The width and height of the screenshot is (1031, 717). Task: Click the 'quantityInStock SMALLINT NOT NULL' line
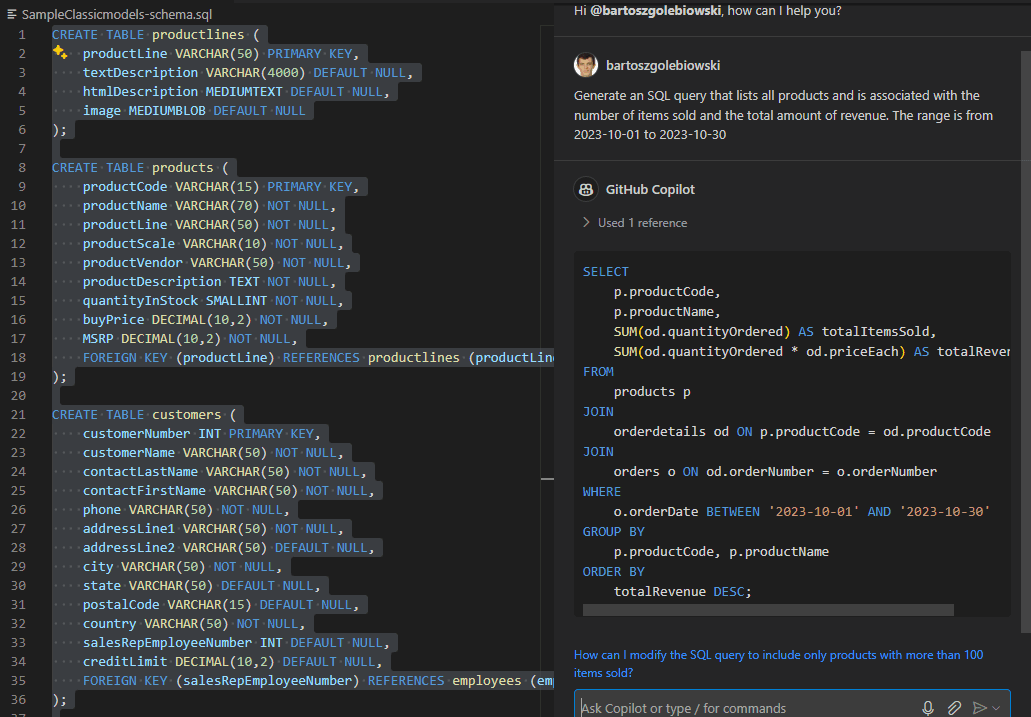pos(213,300)
